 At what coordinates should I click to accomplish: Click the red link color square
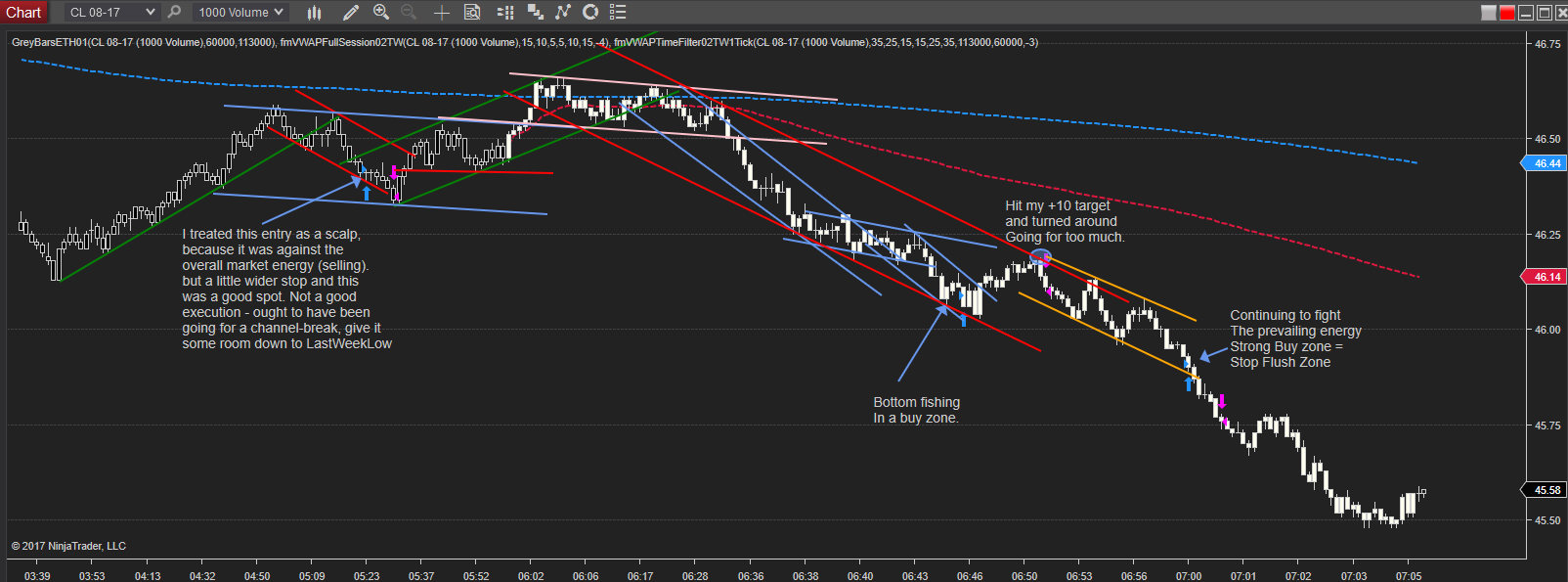point(1507,13)
